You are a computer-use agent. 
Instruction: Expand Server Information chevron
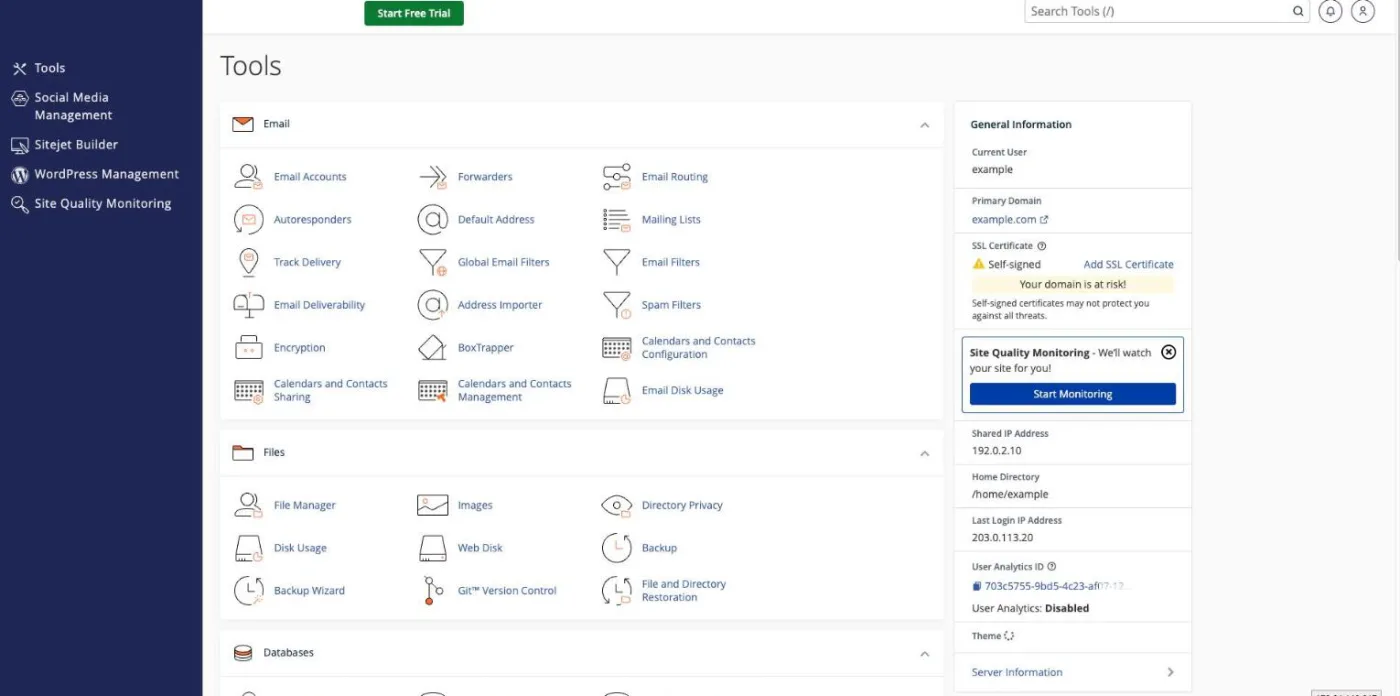1170,673
